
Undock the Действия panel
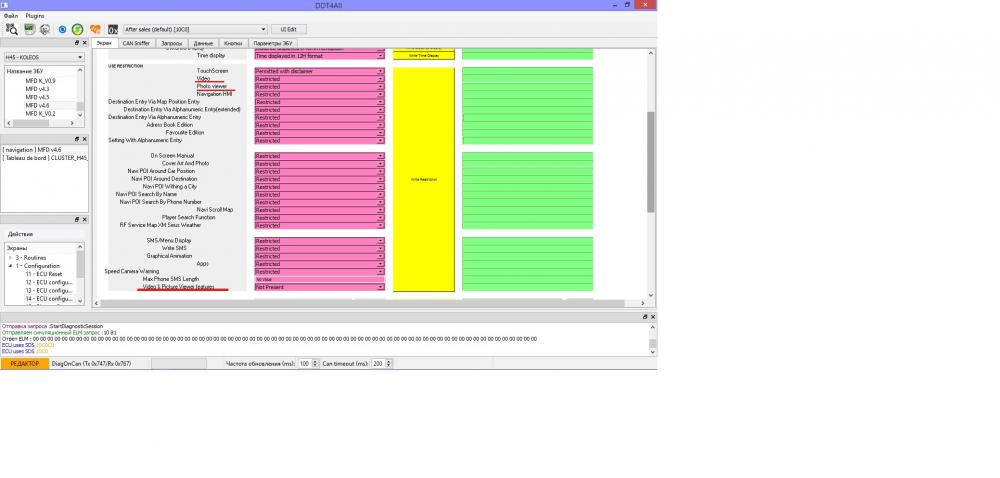pyautogui.click(x=77, y=219)
